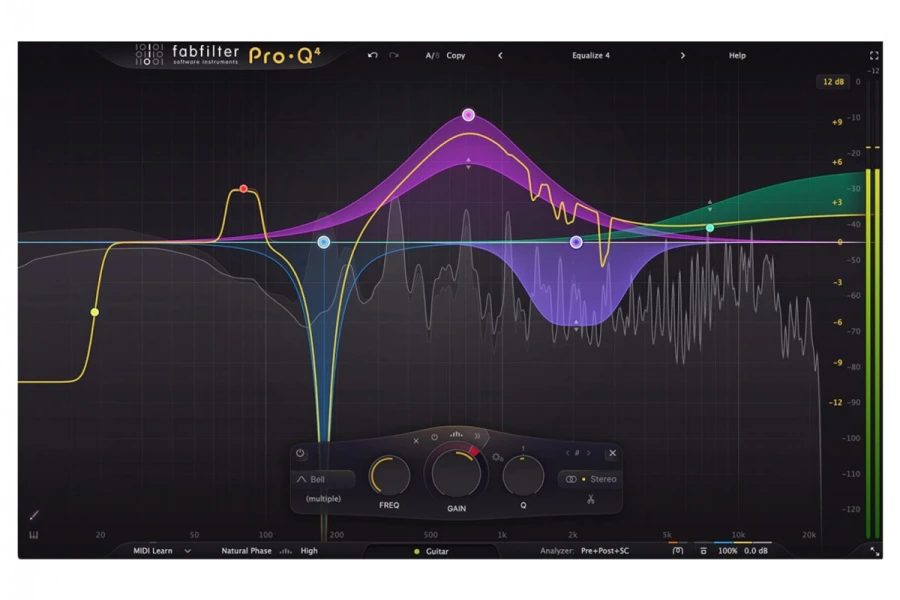The width and height of the screenshot is (900, 600).
Task: Toggle the band power button
Action: [x=300, y=453]
